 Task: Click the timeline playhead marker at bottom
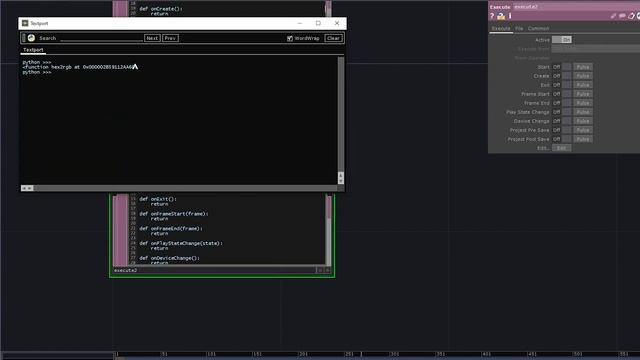(361, 354)
